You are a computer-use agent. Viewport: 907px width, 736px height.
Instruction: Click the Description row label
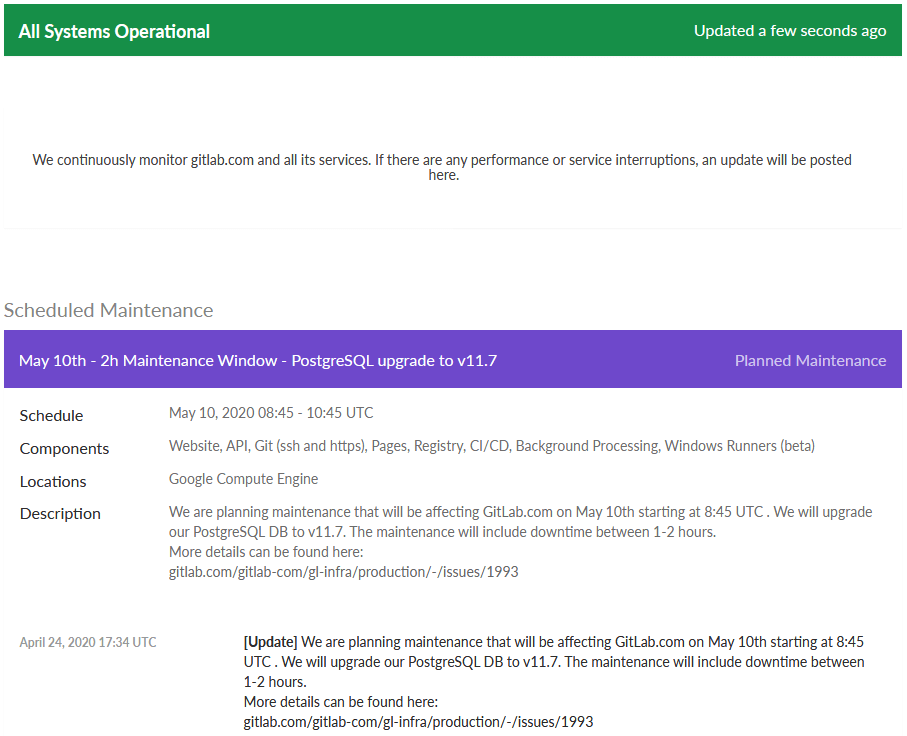60,514
